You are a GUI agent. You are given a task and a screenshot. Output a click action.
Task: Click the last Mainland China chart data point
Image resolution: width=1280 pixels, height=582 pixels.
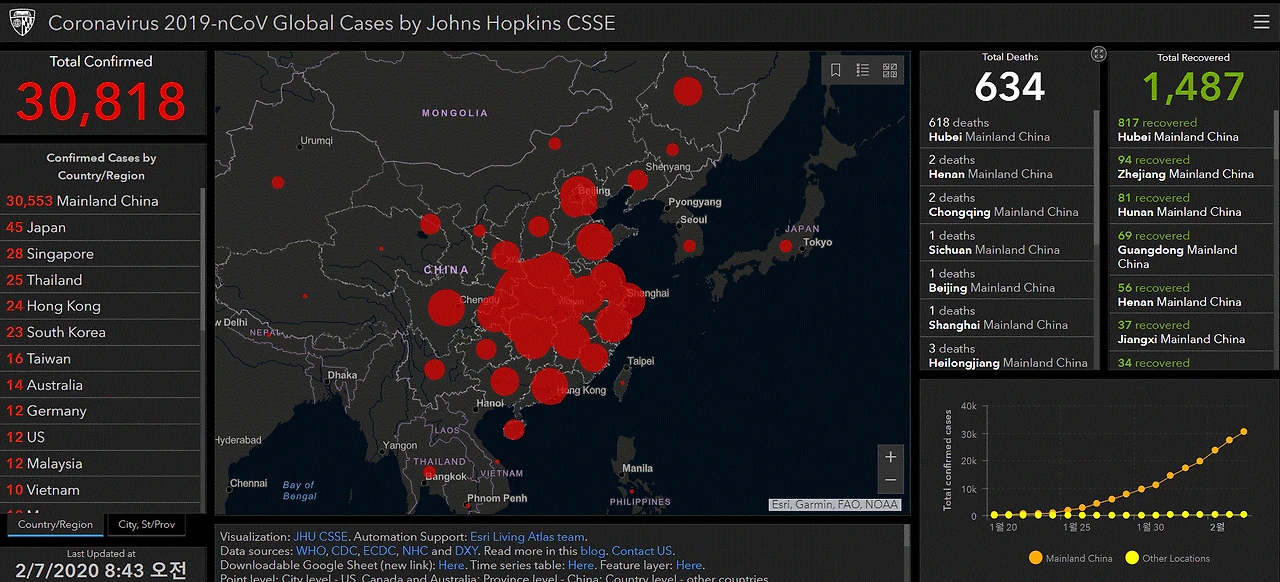(1244, 432)
